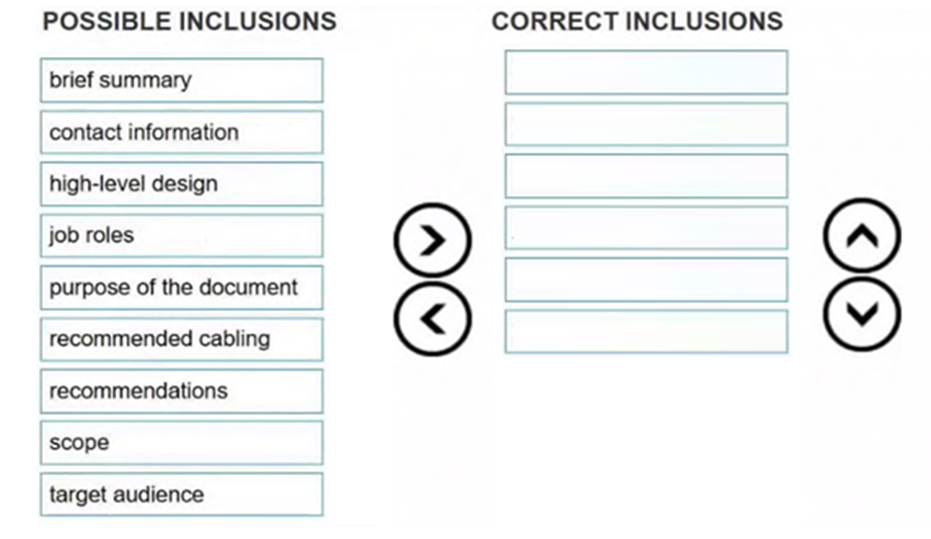Click the move left arrow button

431,319
